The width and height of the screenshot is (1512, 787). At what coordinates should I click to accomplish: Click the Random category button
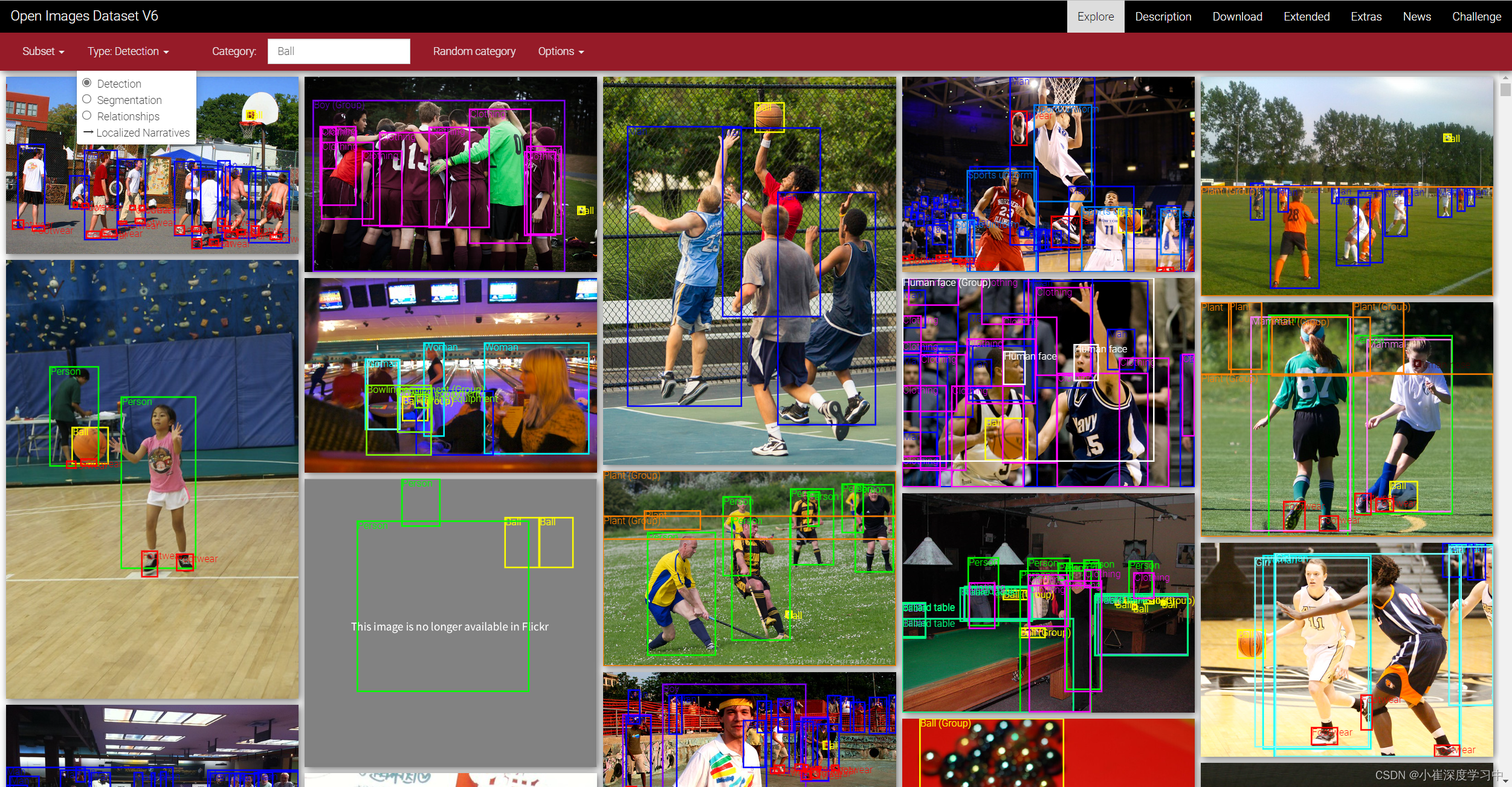point(474,51)
